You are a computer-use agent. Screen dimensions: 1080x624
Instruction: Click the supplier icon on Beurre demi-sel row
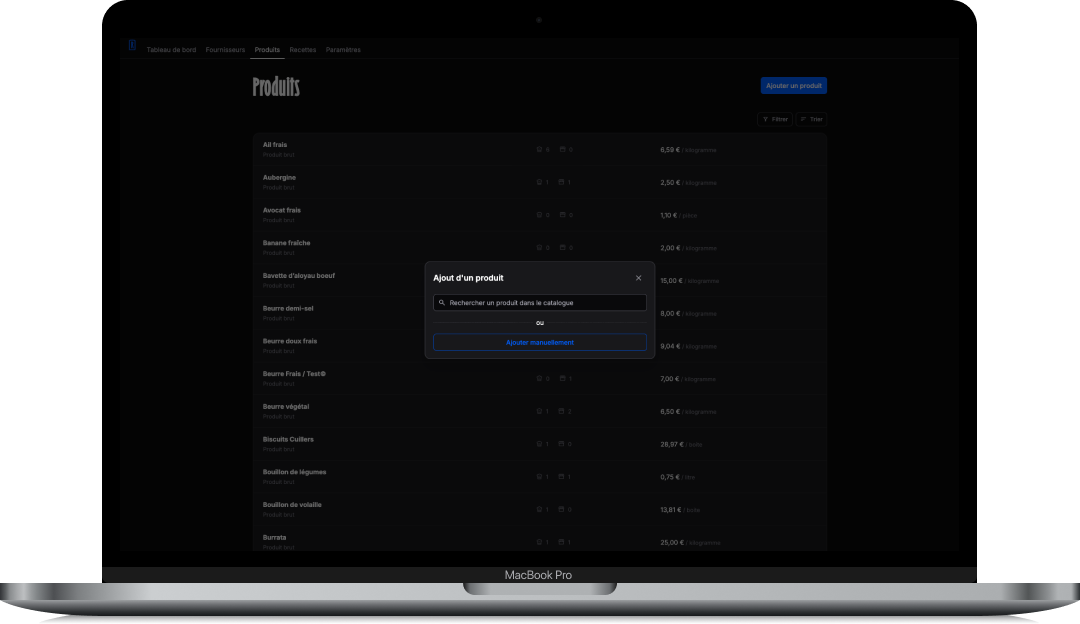coord(541,313)
